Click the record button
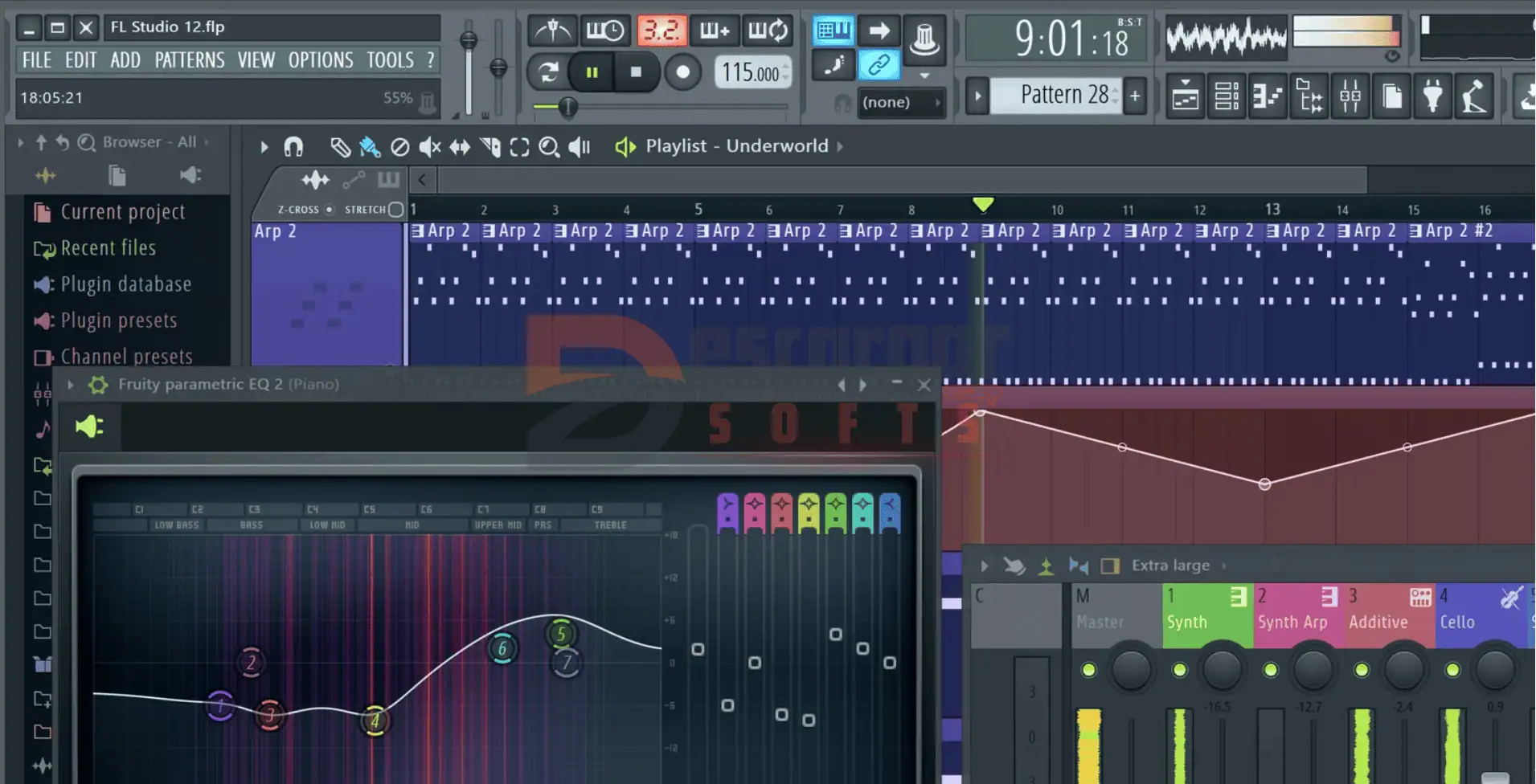The width and height of the screenshot is (1536, 784). (x=682, y=72)
